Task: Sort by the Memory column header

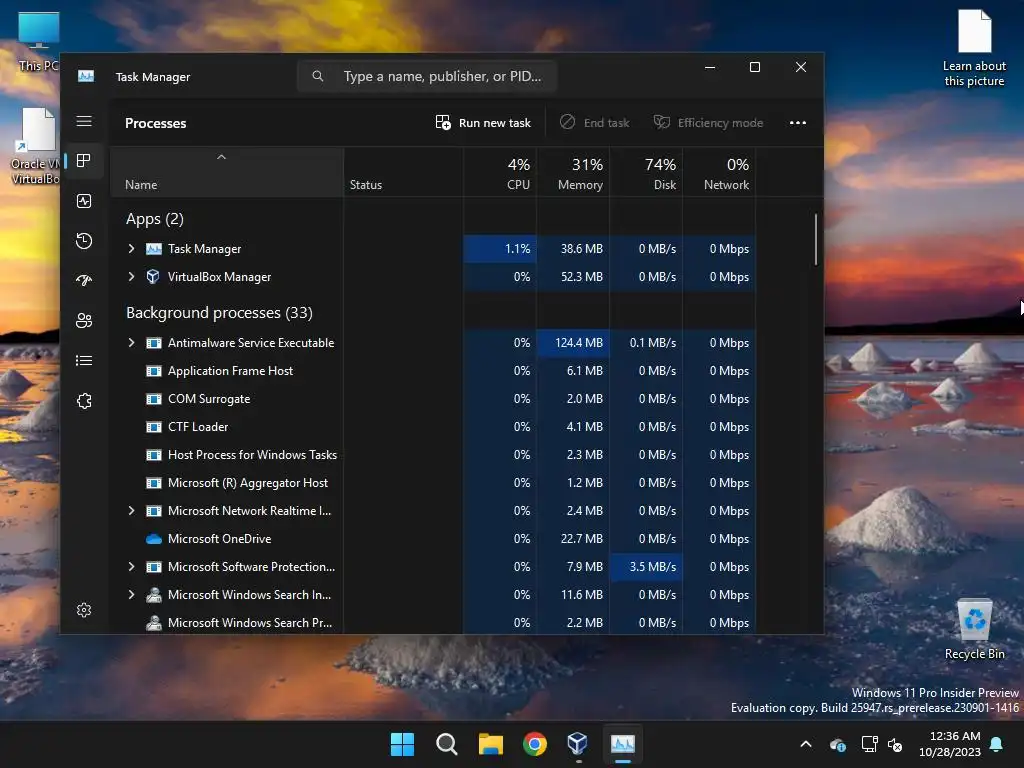Action: (x=573, y=173)
